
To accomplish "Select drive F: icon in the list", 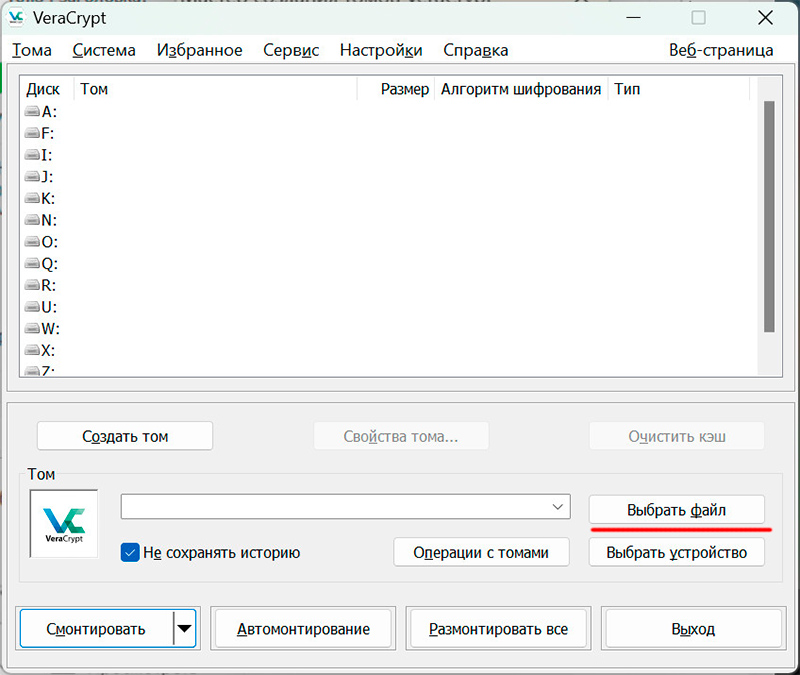I will (x=32, y=134).
